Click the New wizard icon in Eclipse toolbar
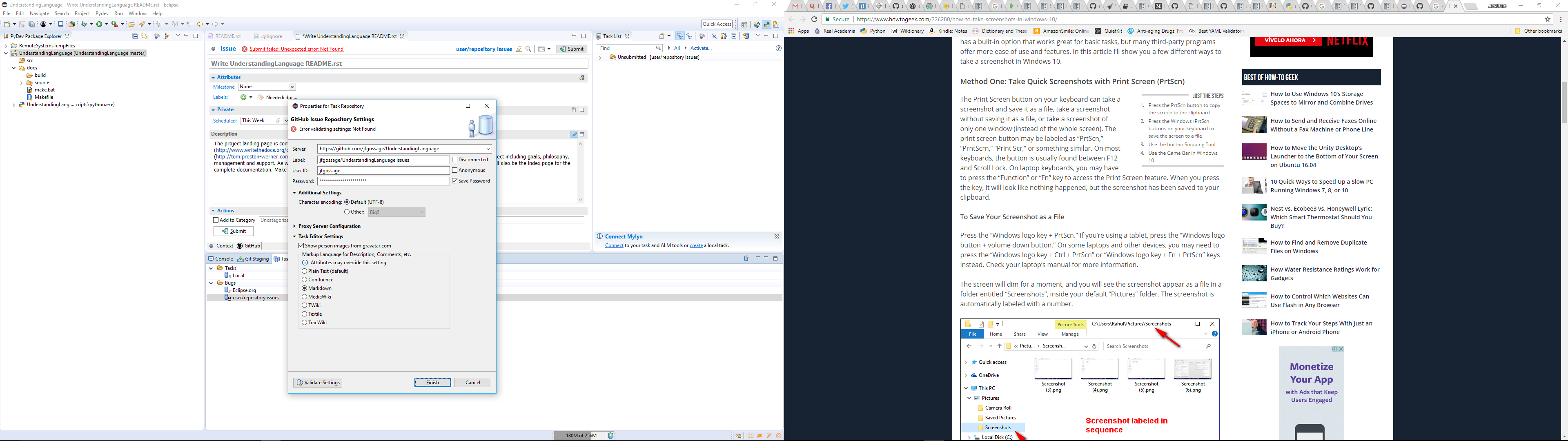1568x441 pixels. click(7, 24)
